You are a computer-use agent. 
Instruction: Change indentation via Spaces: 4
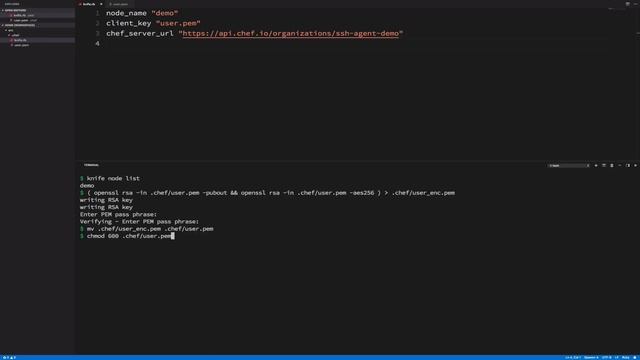pos(591,358)
